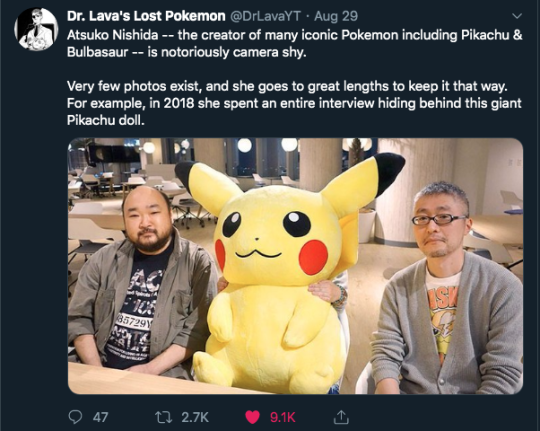The height and width of the screenshot is (431, 540).
Task: Expand the tweet options chevron
Action: 517,16
